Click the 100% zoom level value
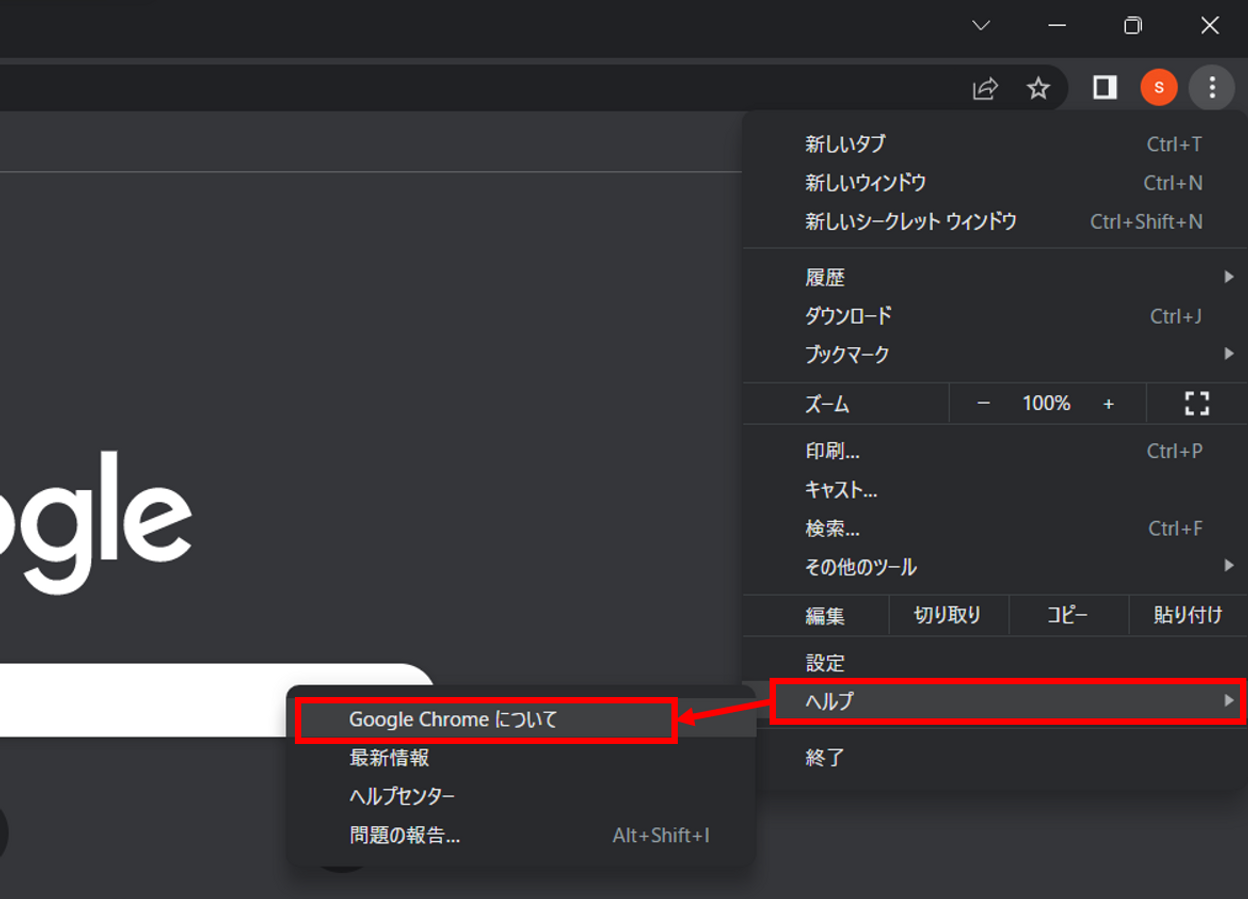This screenshot has height=899, width=1248. click(1046, 403)
